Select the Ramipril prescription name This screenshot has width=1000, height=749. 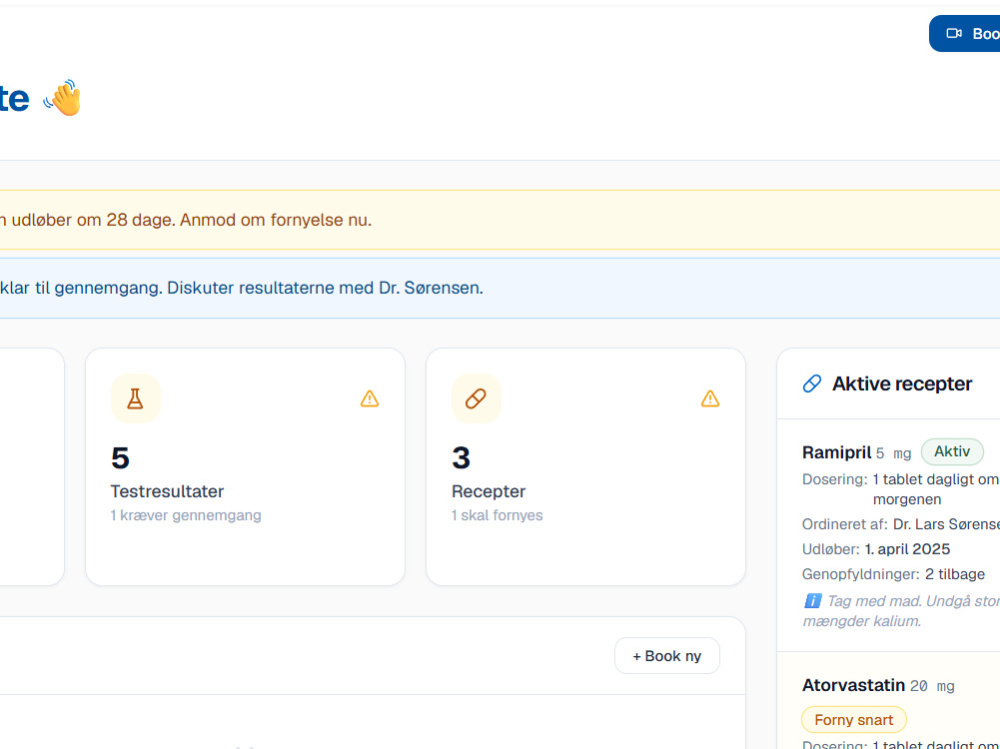pos(836,452)
